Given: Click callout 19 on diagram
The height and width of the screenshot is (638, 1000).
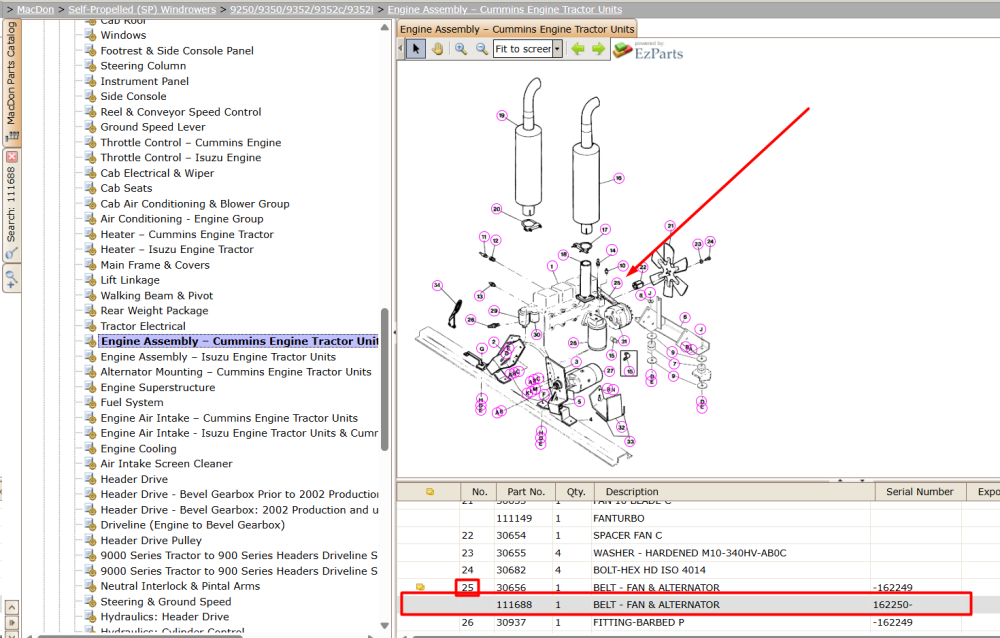Looking at the screenshot, I should [502, 115].
